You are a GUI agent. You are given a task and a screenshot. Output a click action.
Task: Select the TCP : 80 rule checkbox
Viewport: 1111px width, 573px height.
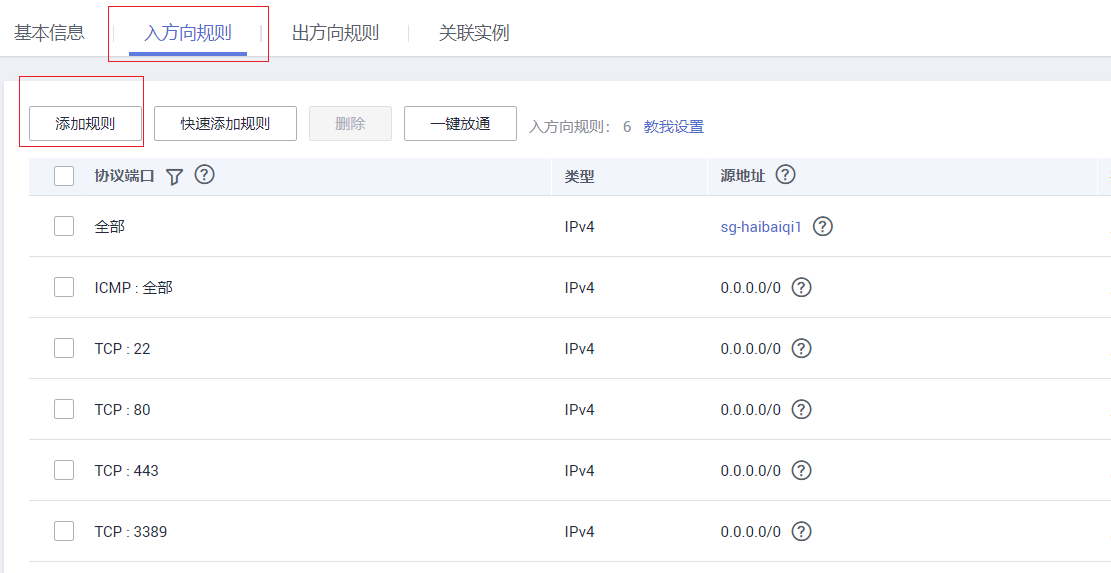click(64, 409)
